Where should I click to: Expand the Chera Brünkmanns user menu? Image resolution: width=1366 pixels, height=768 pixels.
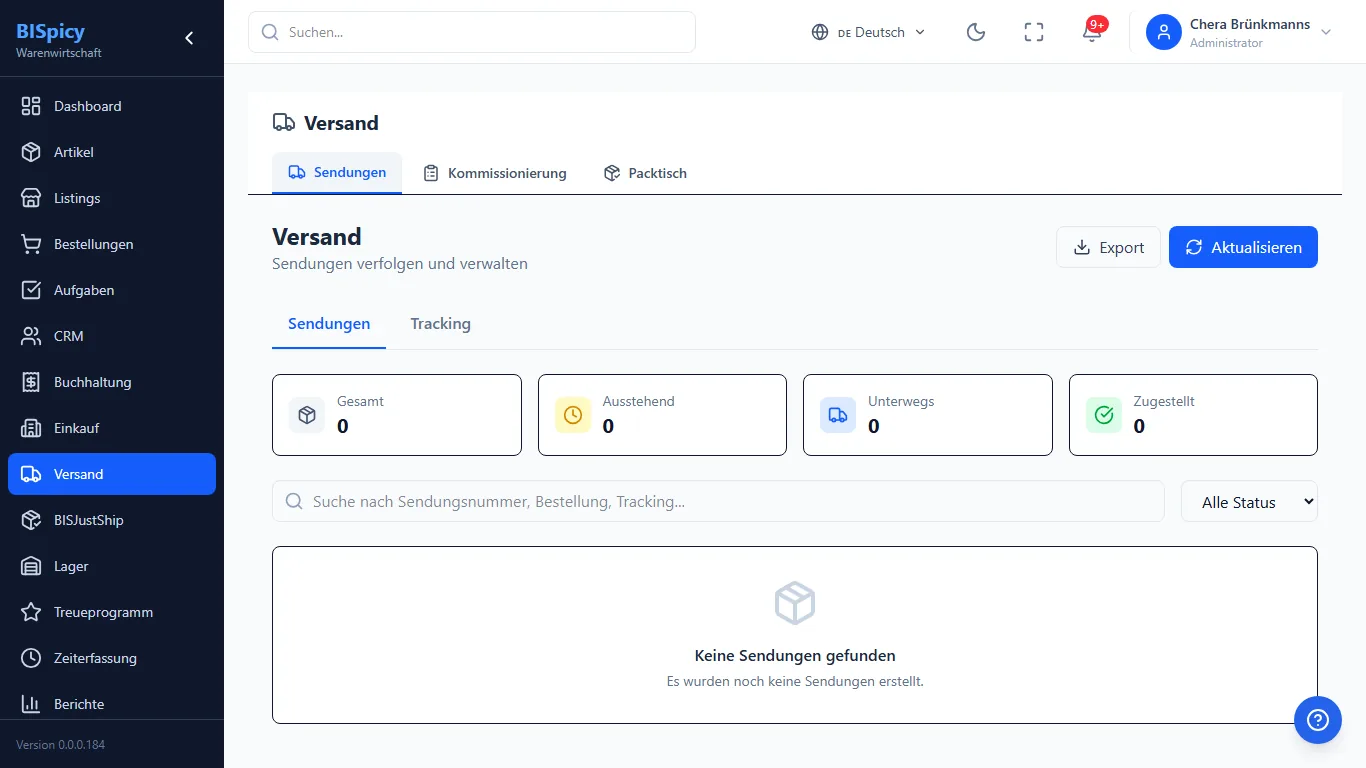(1240, 32)
